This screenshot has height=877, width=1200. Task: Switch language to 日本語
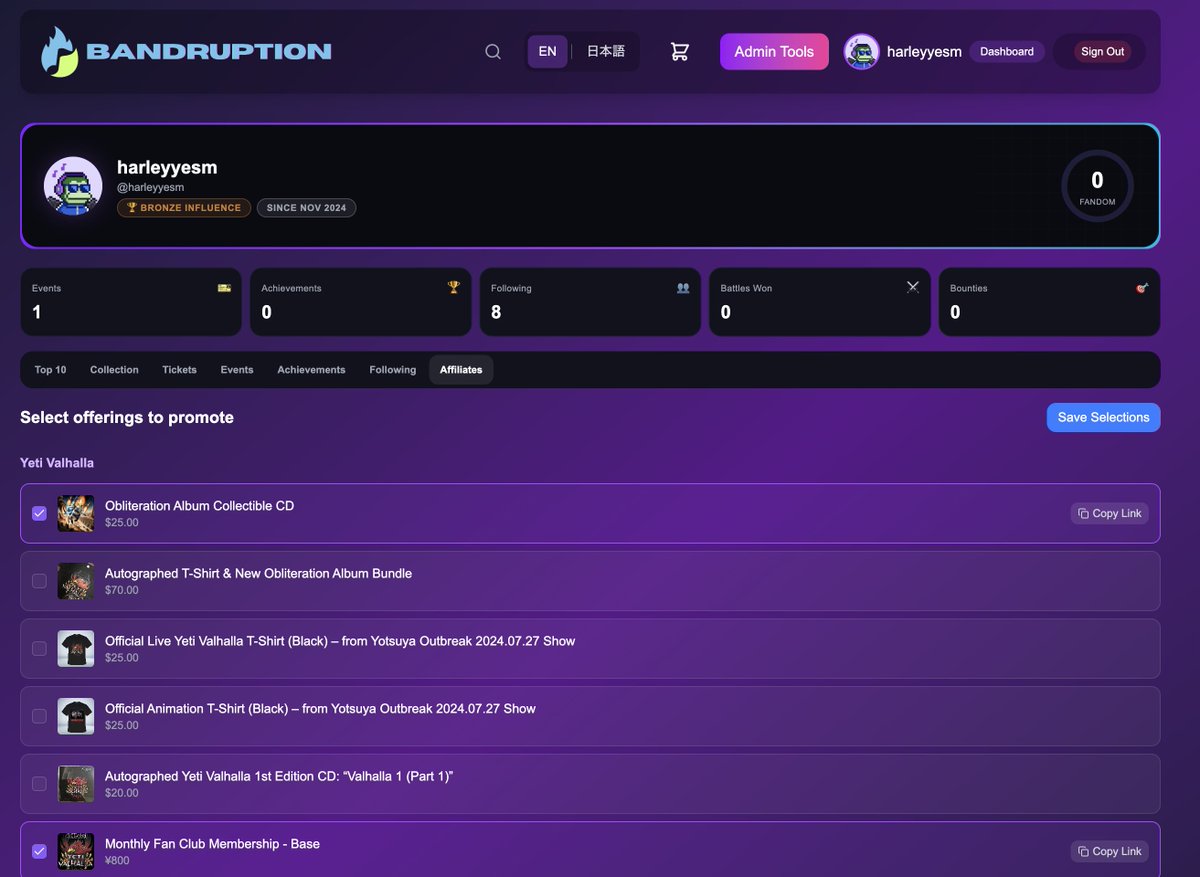pos(606,52)
